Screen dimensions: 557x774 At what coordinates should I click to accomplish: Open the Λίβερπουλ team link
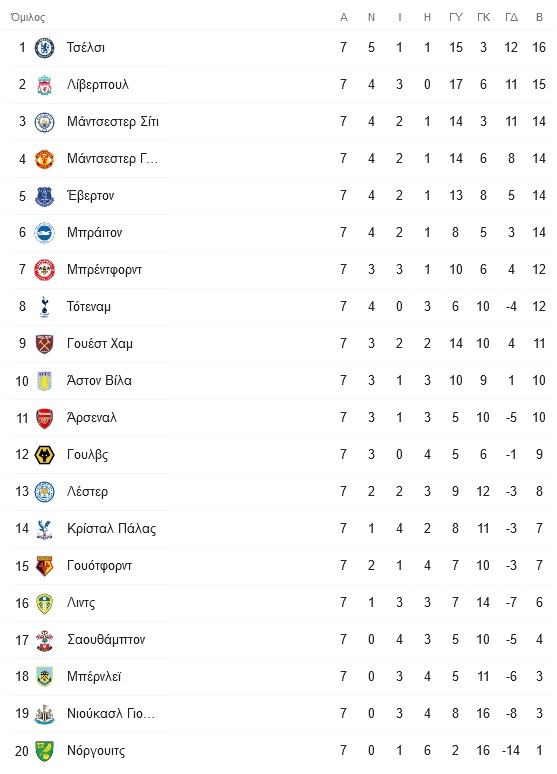point(98,85)
